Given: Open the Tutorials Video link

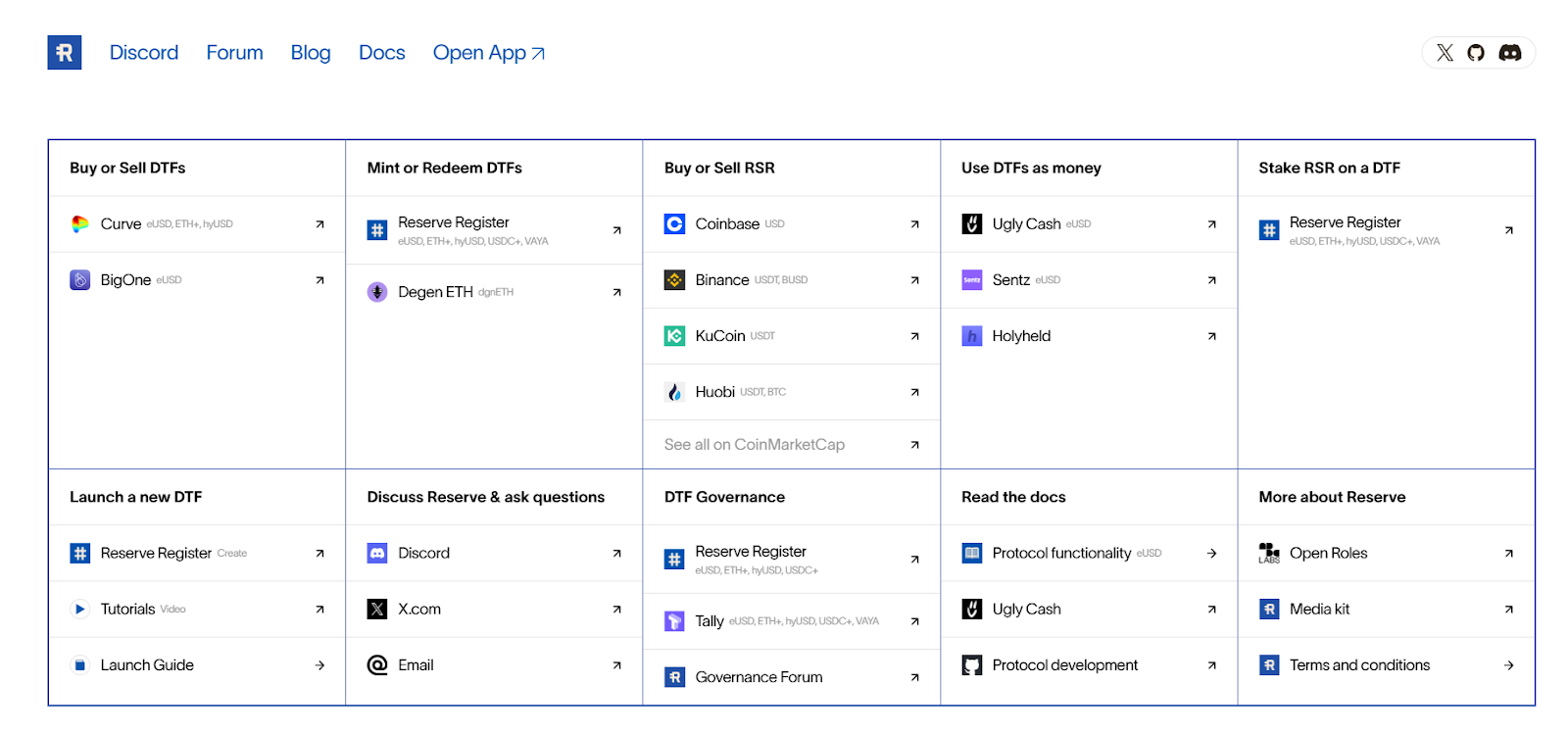Looking at the screenshot, I should click(x=197, y=610).
